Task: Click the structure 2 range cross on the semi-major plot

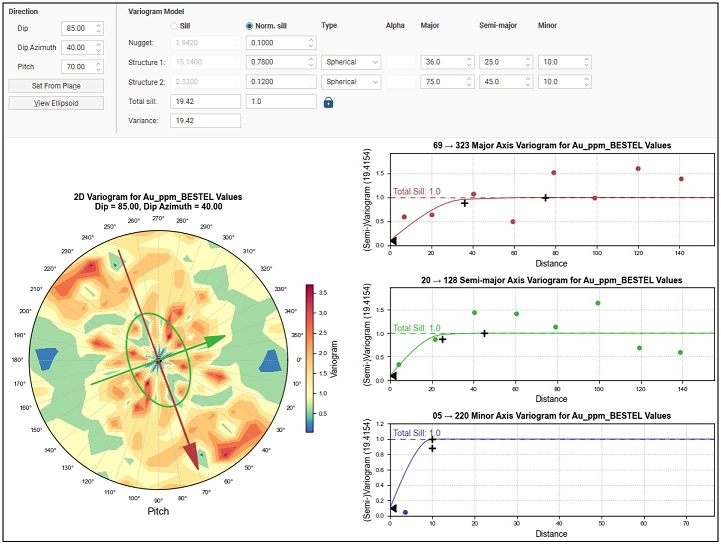Action: coord(484,334)
